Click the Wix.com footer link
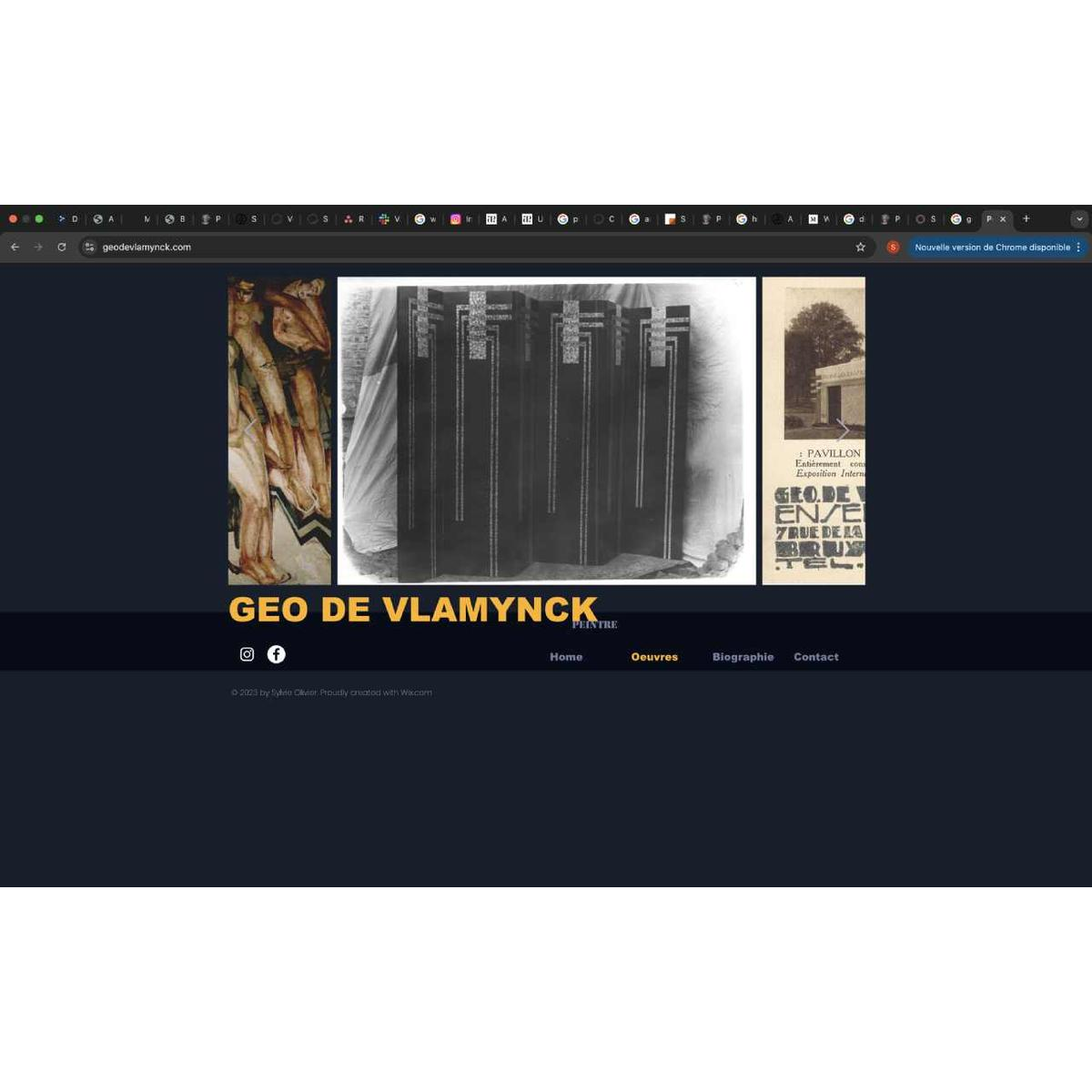The image size is (1092, 1092). [x=416, y=693]
